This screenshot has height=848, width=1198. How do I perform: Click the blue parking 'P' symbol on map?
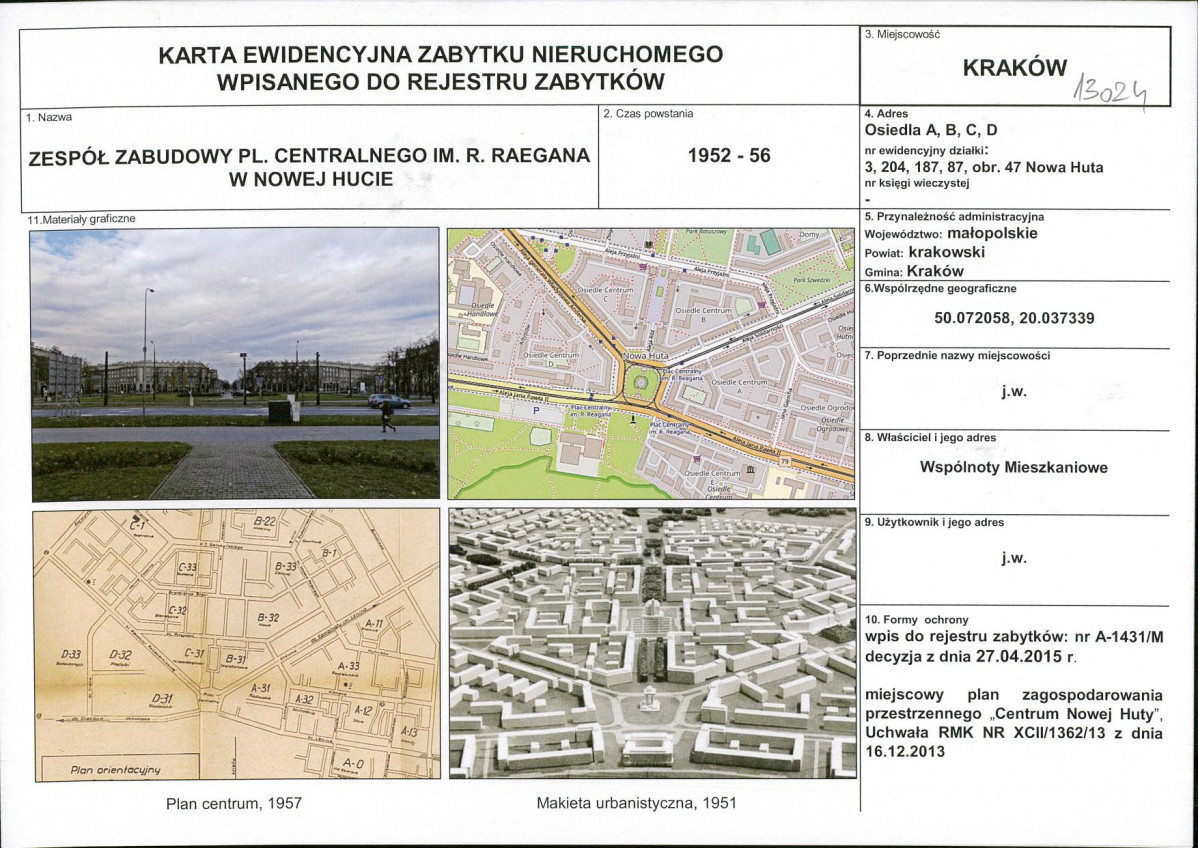536,411
